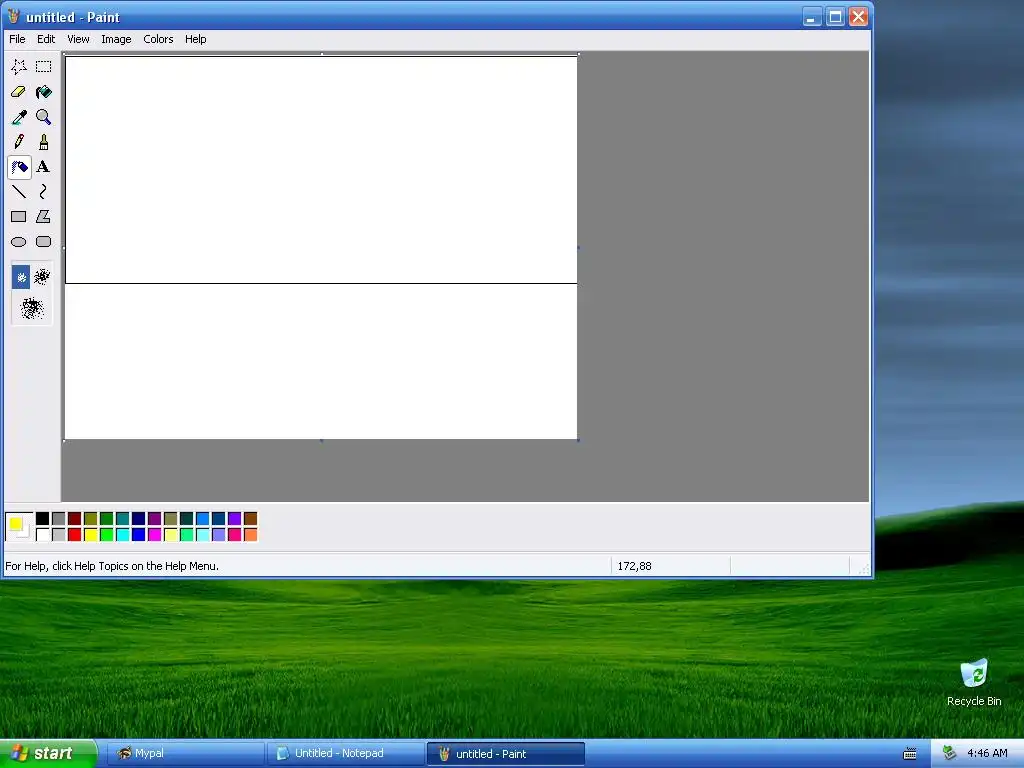This screenshot has height=768, width=1024.
Task: Click the tray icon beside the clock
Action: click(950, 753)
